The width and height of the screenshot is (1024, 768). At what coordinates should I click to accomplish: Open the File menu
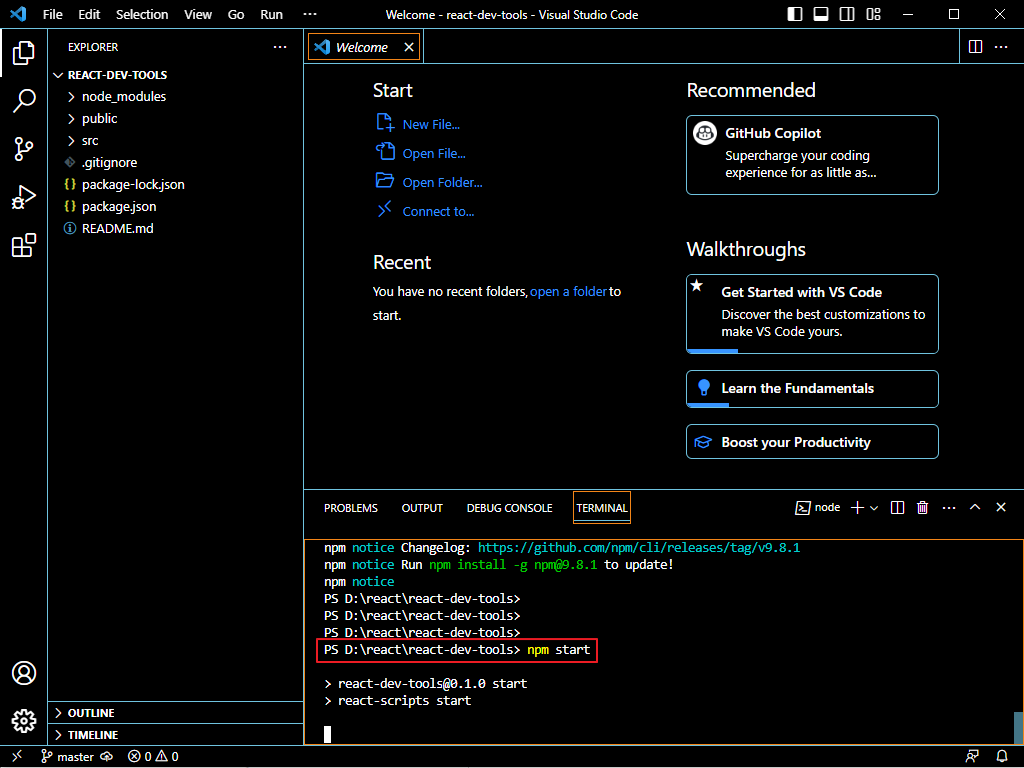coord(52,14)
